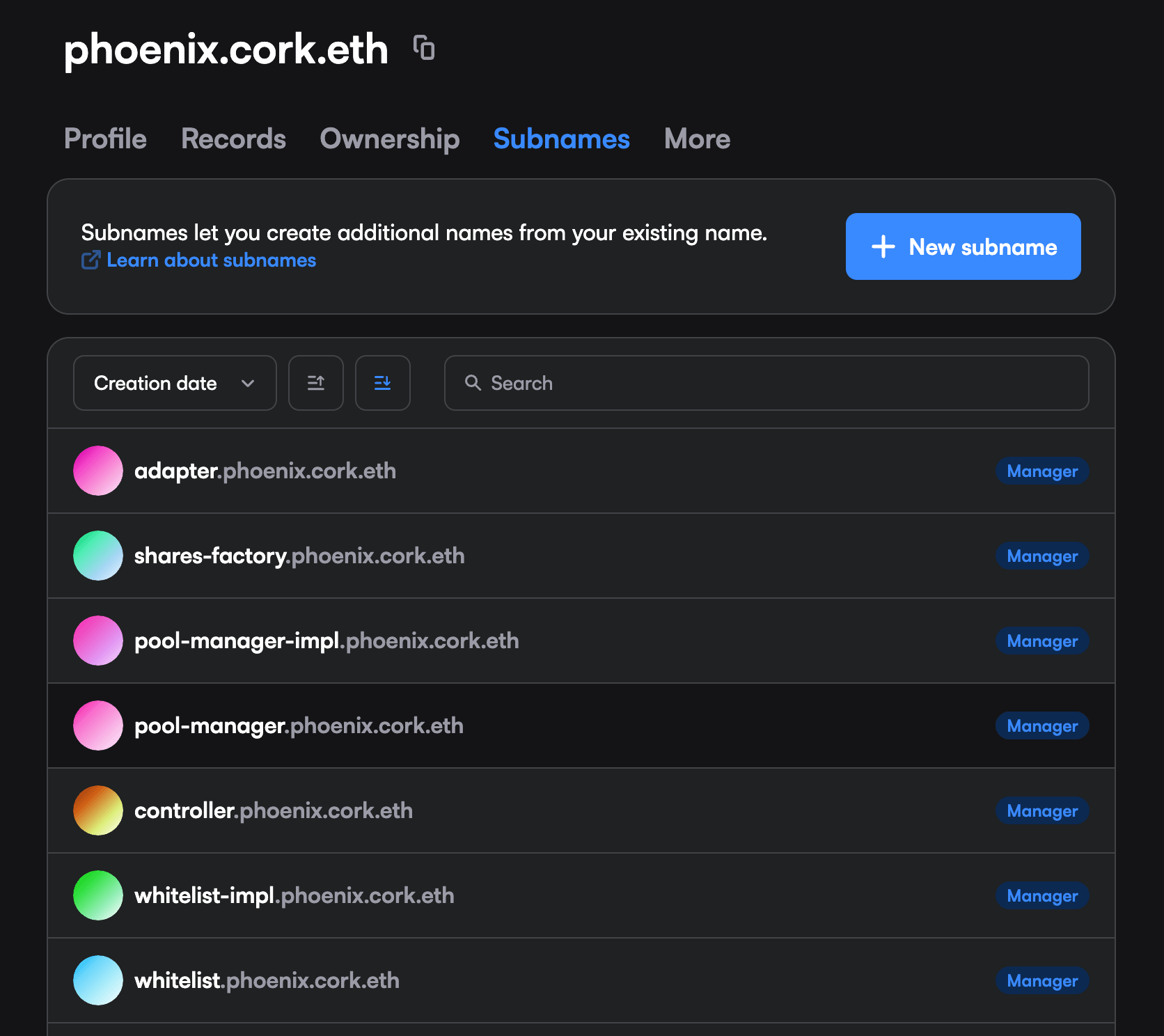This screenshot has width=1164, height=1036.
Task: Click Manager badge on adapter row
Action: tap(1041, 471)
